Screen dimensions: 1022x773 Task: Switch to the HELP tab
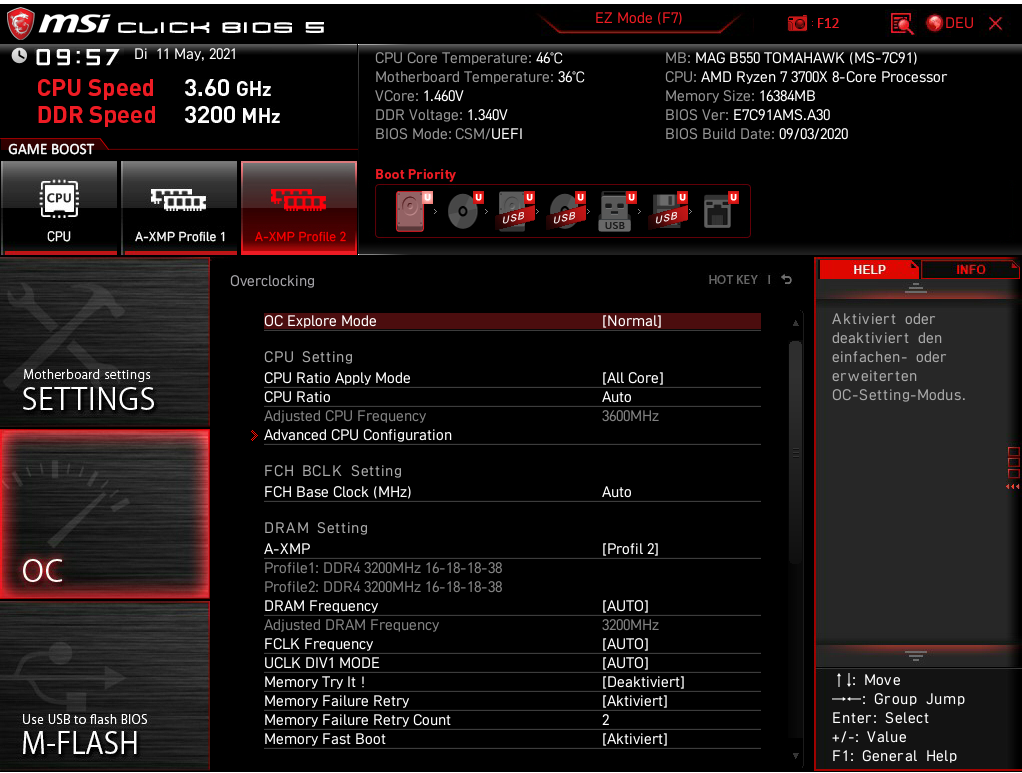click(869, 270)
